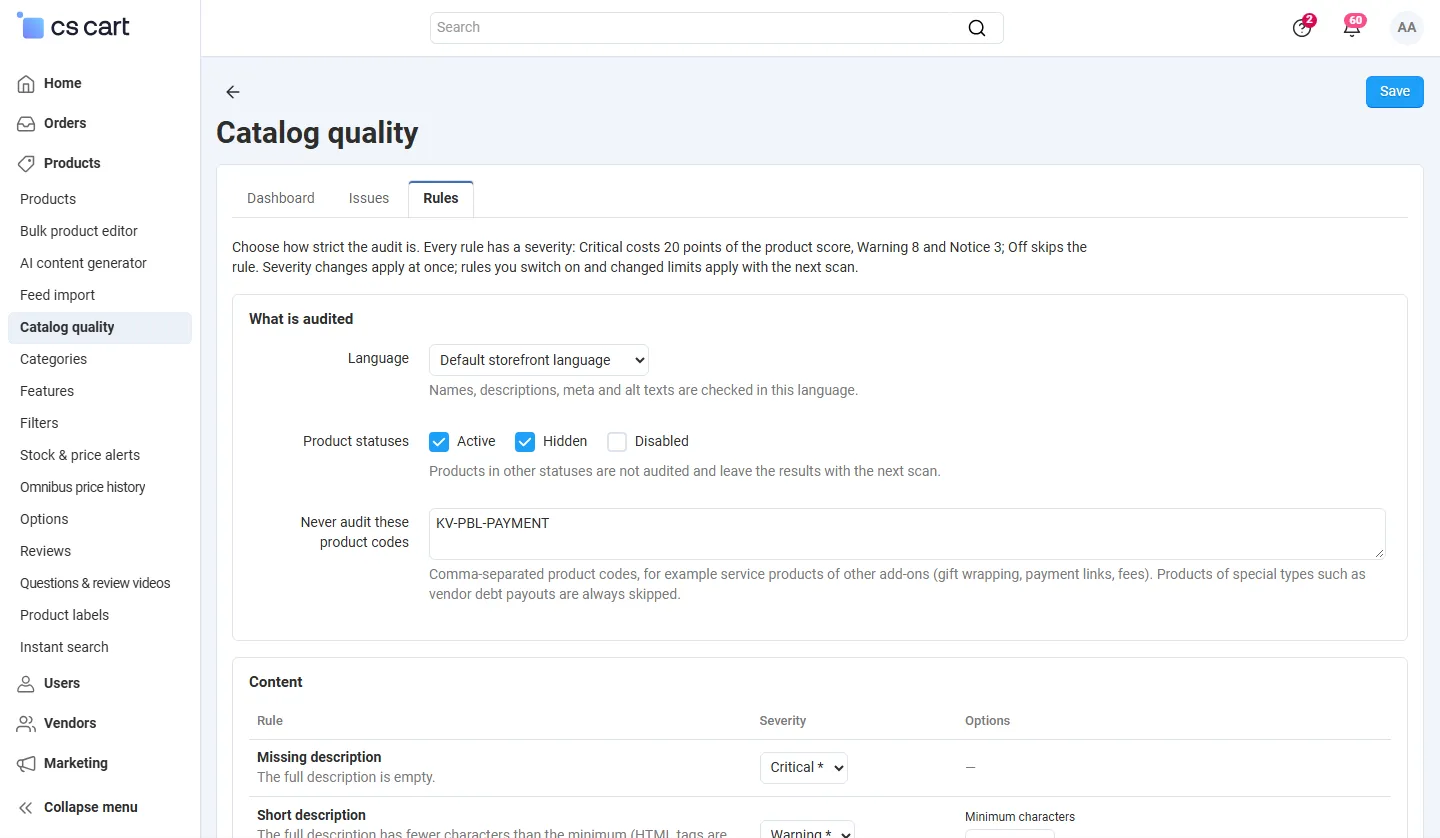
Task: Click the Collapse menu chevrons icon
Action: pos(27,807)
